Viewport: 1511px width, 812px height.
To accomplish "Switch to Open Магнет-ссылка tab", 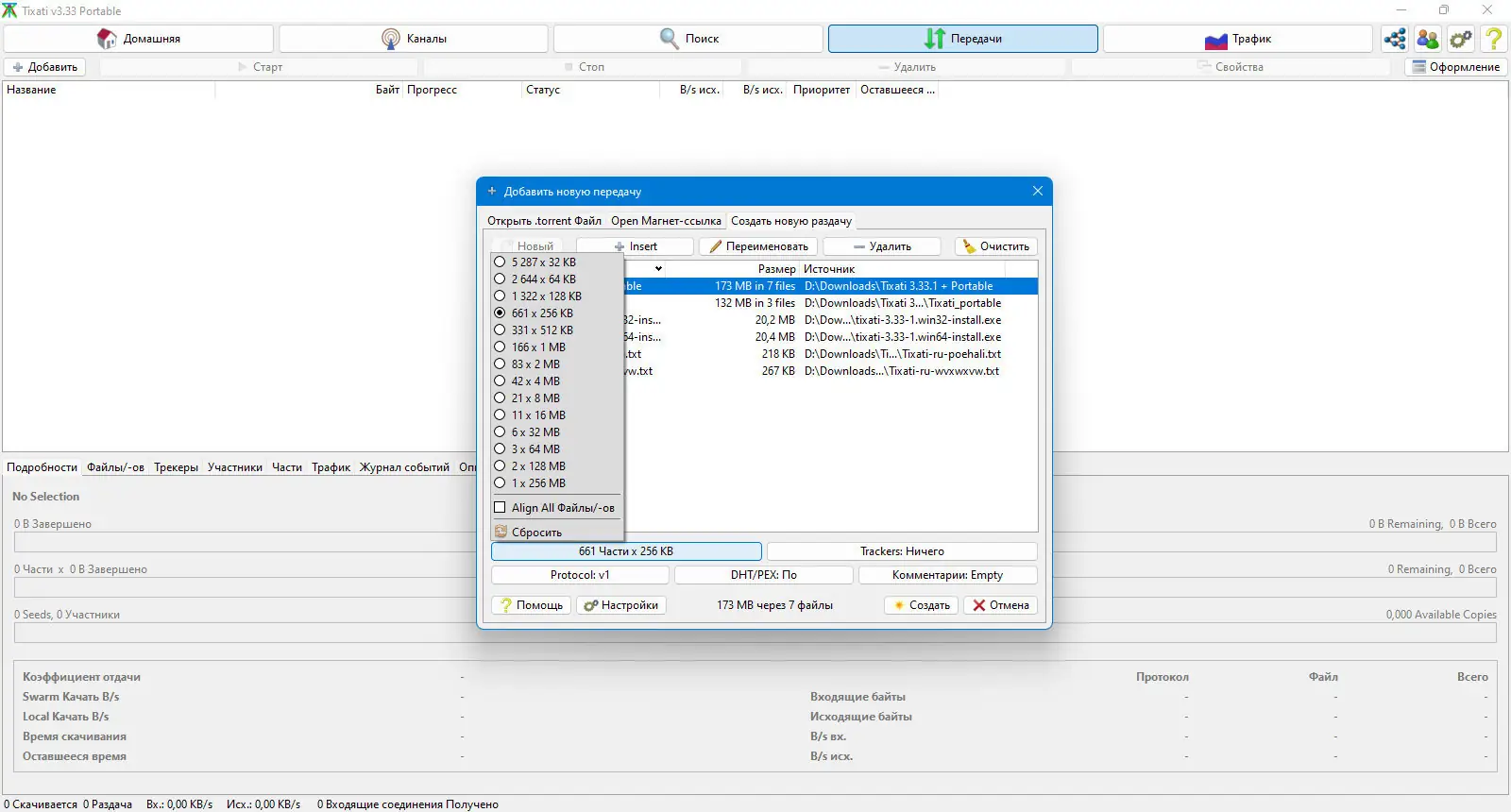I will (x=666, y=221).
